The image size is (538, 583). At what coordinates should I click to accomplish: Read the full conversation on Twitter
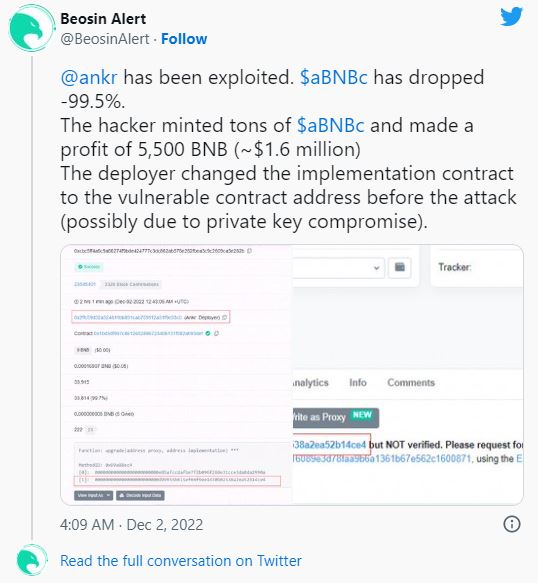tap(181, 561)
